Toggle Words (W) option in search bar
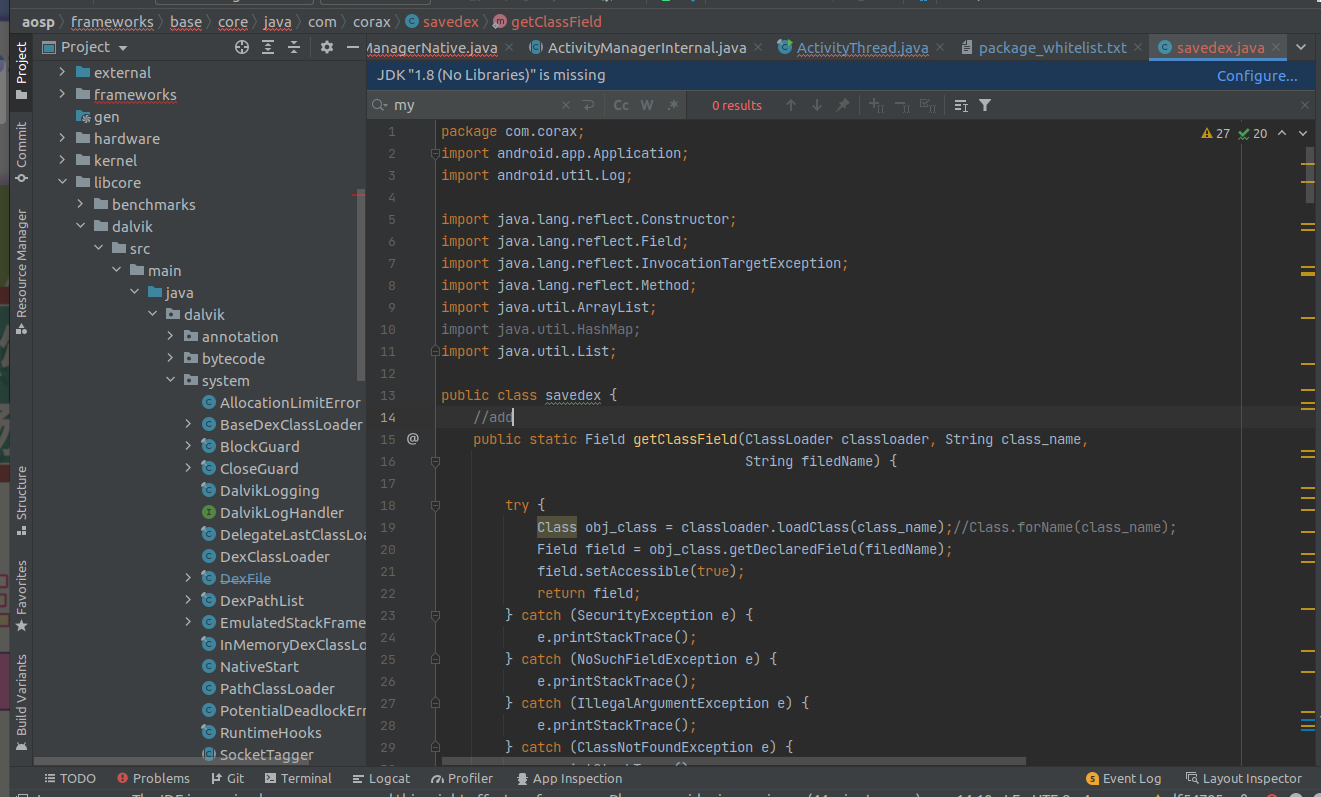This screenshot has width=1321, height=797. coord(647,105)
